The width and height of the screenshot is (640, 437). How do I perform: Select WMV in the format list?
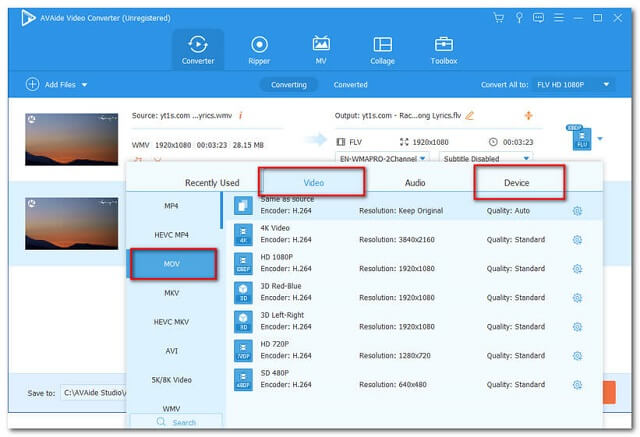click(171, 408)
